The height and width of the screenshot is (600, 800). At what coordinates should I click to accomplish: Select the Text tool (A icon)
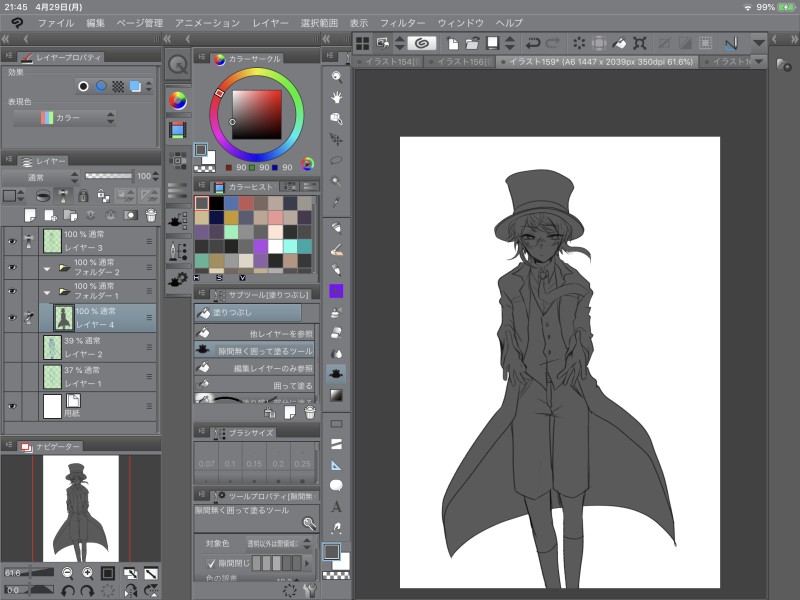pyautogui.click(x=337, y=507)
